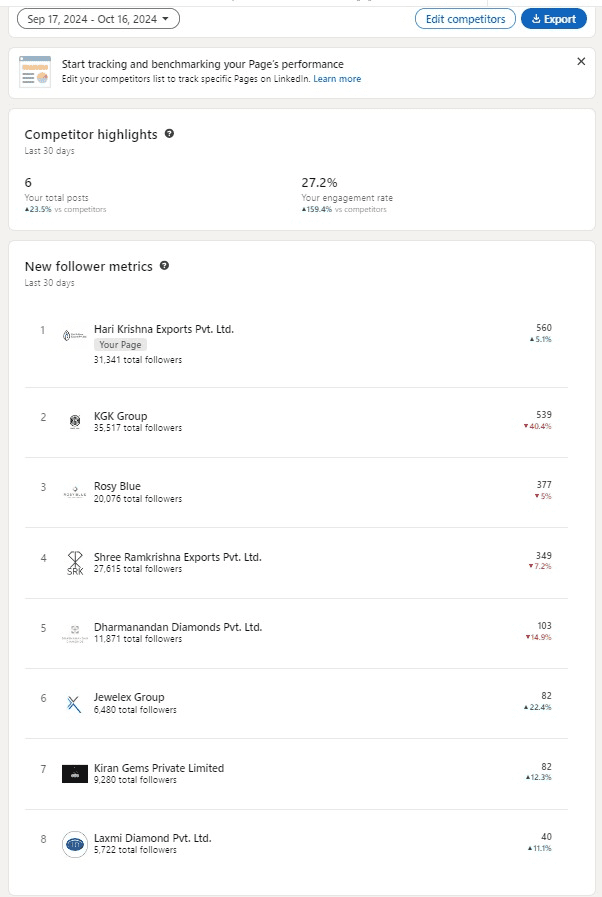This screenshot has height=897, width=602.
Task: Open Kiran Gems Private Limited page name
Action: pyautogui.click(x=159, y=768)
